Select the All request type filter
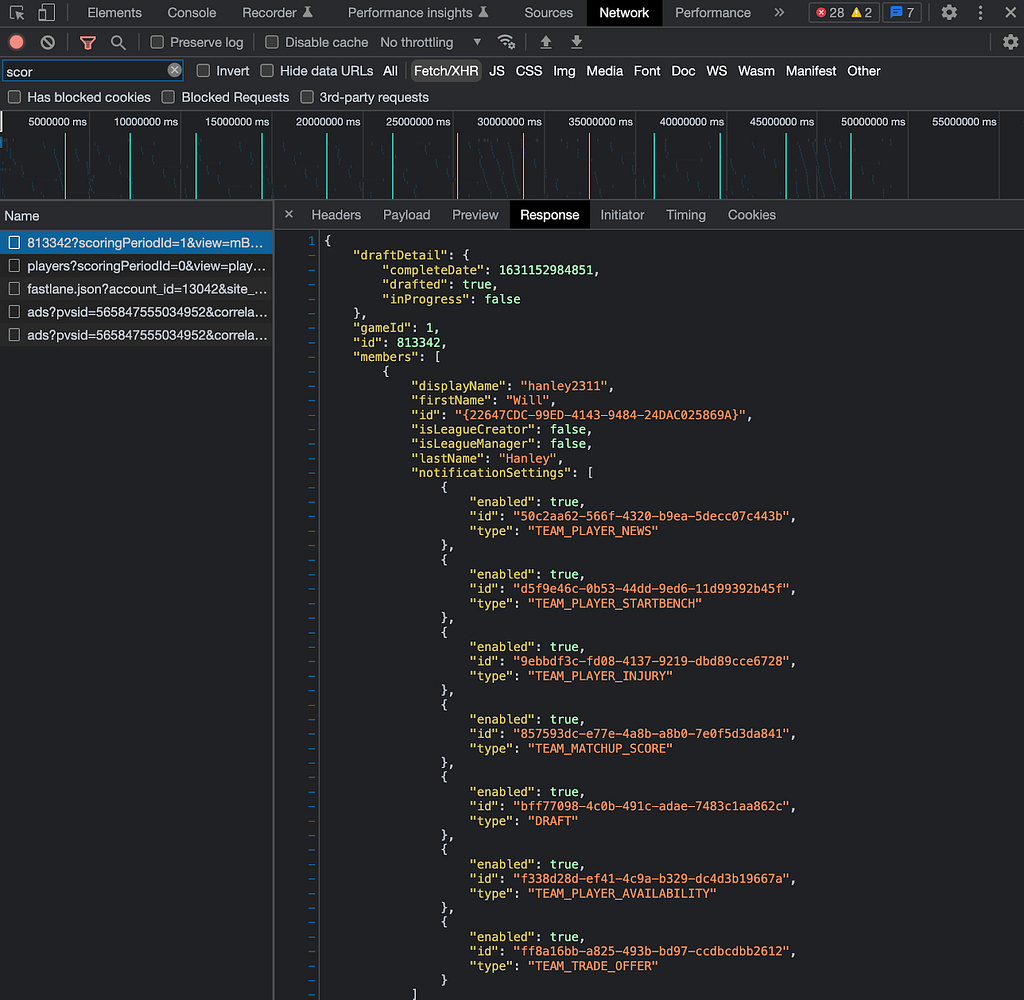Viewport: 1024px width, 1000px height. [391, 71]
